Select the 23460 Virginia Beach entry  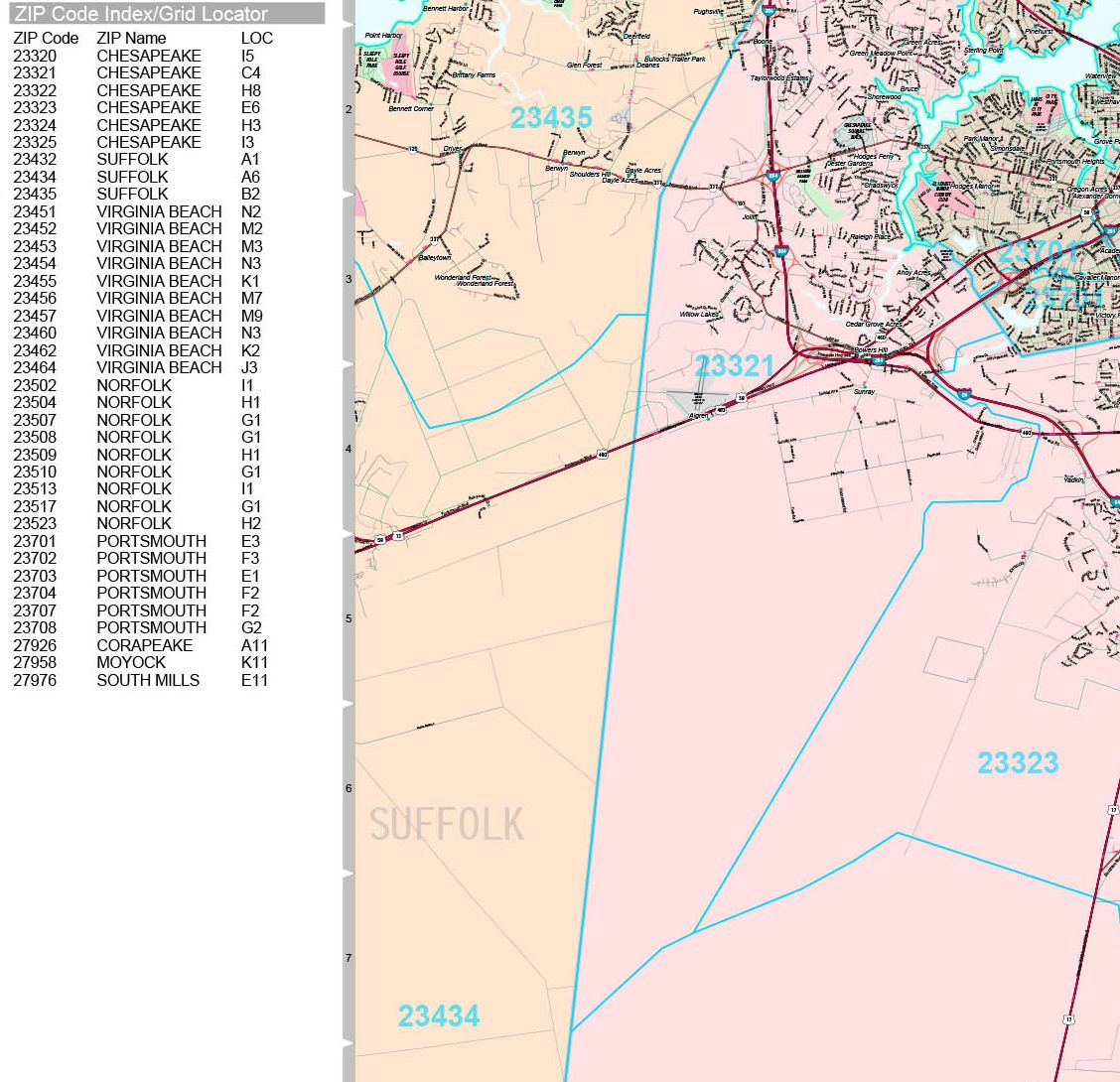[143, 333]
